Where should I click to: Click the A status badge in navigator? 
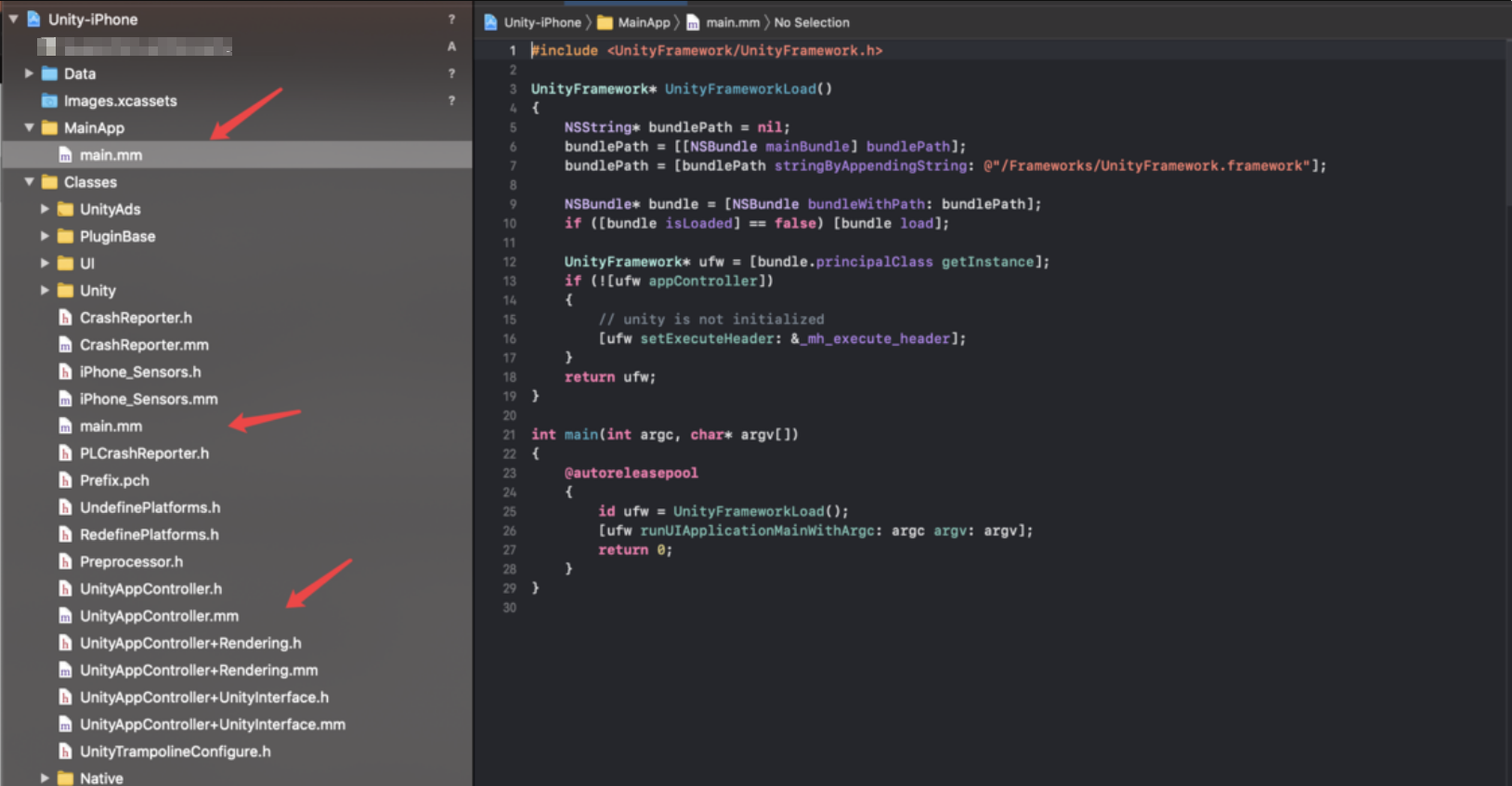(452, 46)
